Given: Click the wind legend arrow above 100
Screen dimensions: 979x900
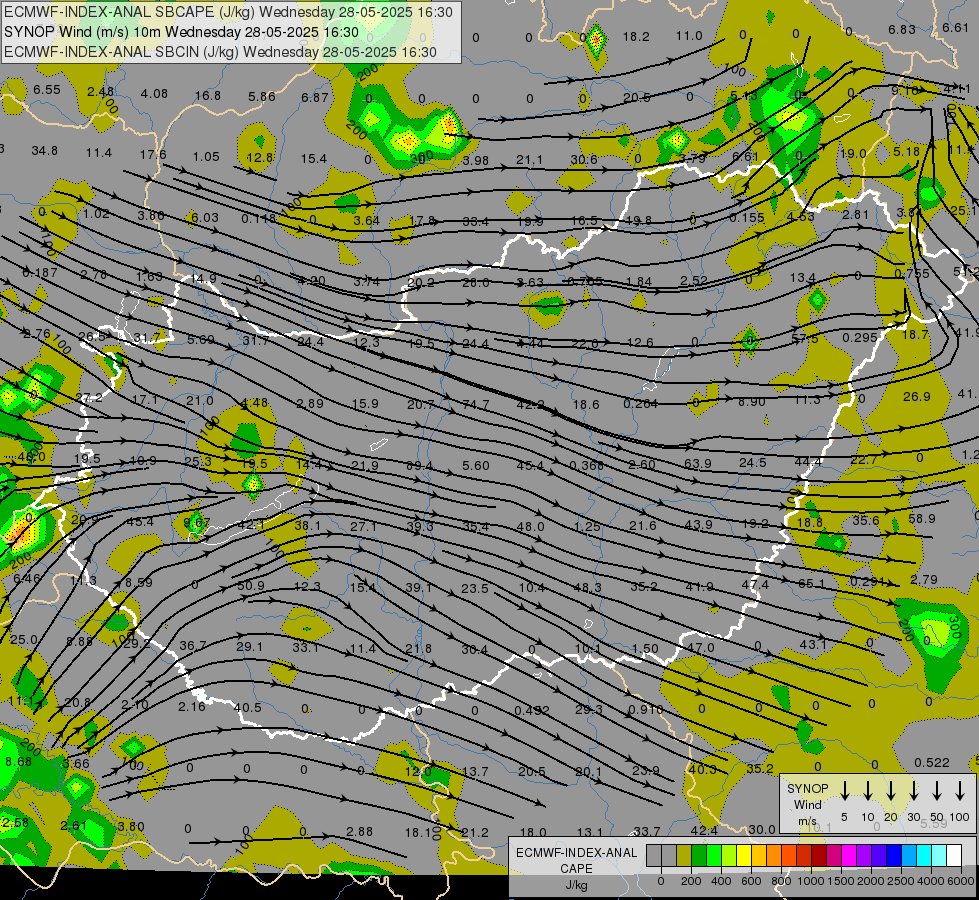Looking at the screenshot, I should pos(960,791).
